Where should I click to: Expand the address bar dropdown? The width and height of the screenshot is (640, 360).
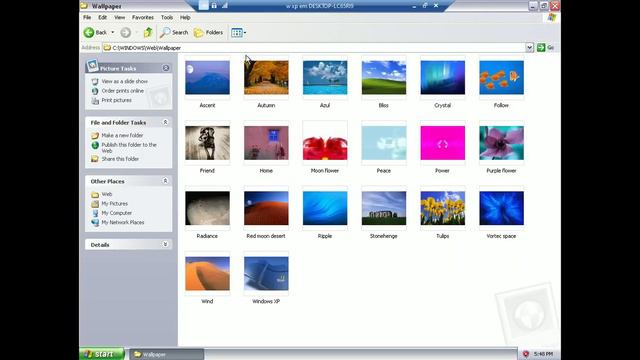pyautogui.click(x=529, y=47)
